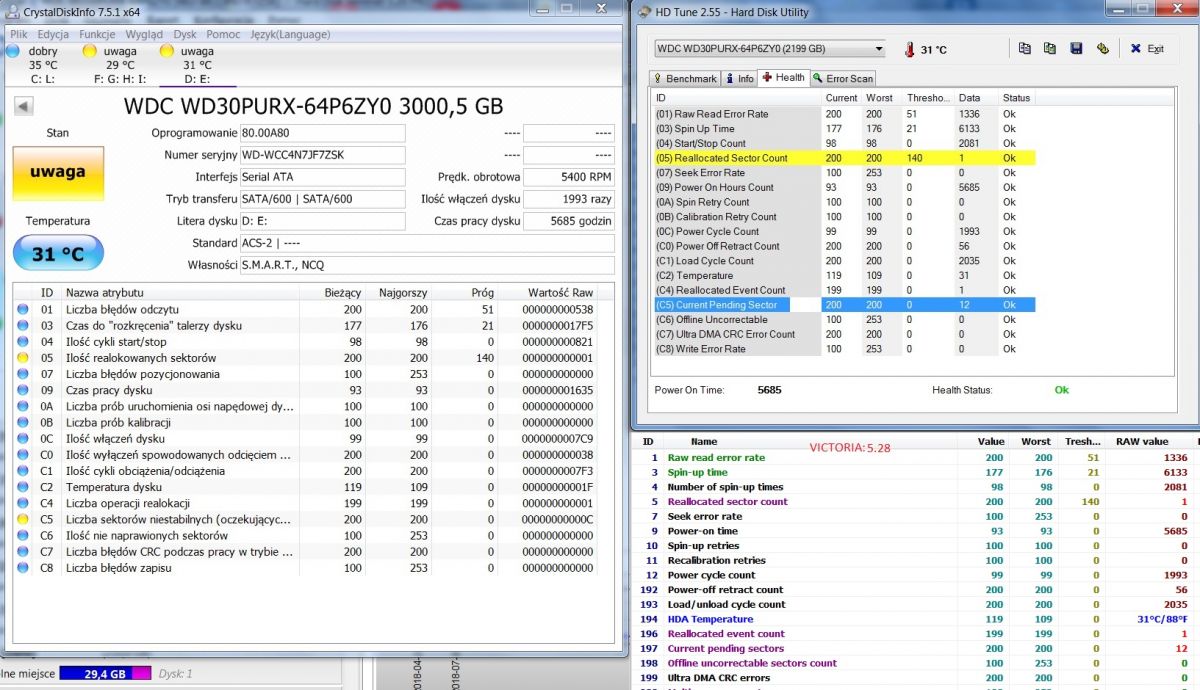Open the Język(Language) menu
The width and height of the screenshot is (1200, 690).
[x=289, y=34]
